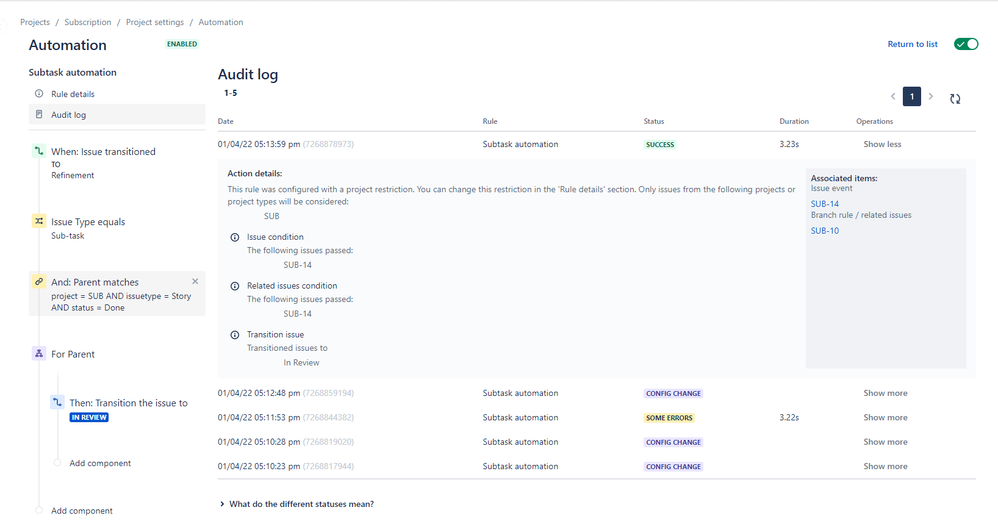The image size is (998, 532).
Task: Click the SUCCESS status badge
Action: [x=660, y=144]
